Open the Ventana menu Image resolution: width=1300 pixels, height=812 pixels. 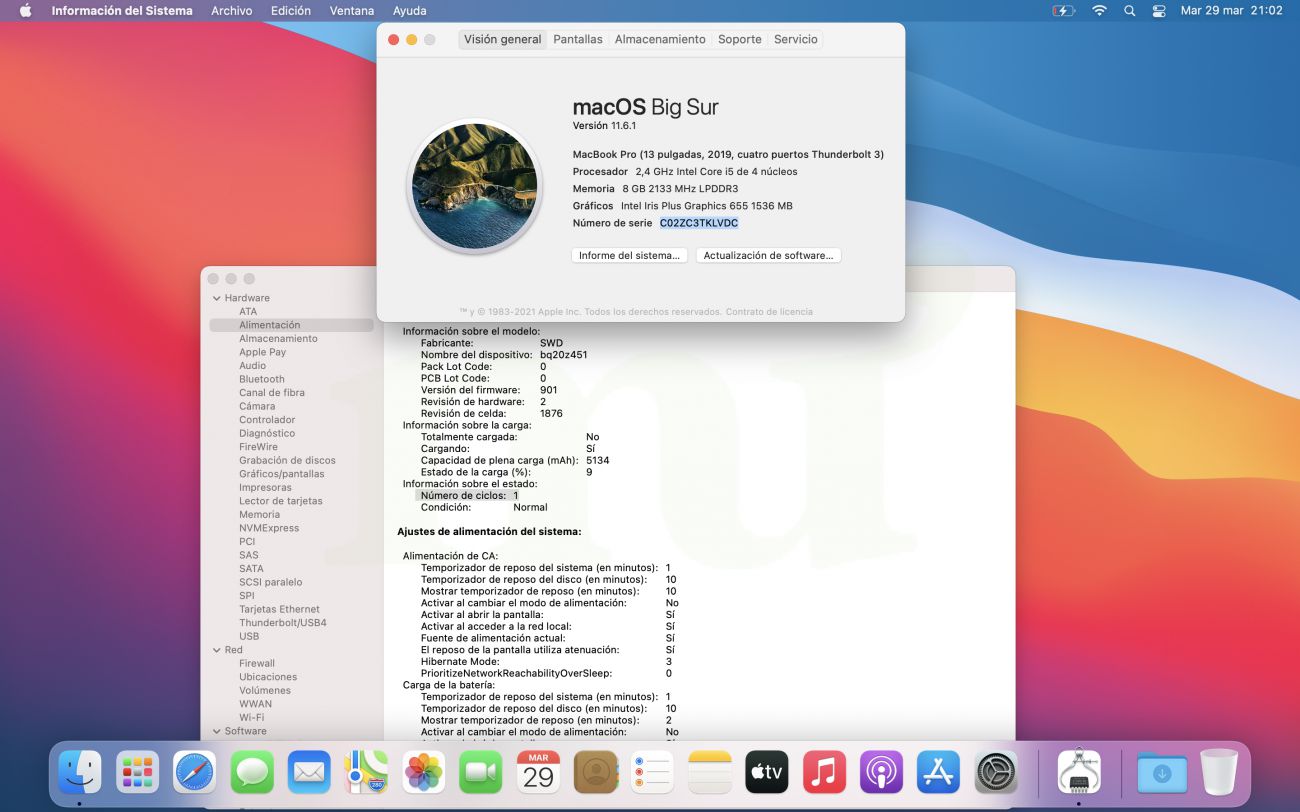pyautogui.click(x=352, y=11)
